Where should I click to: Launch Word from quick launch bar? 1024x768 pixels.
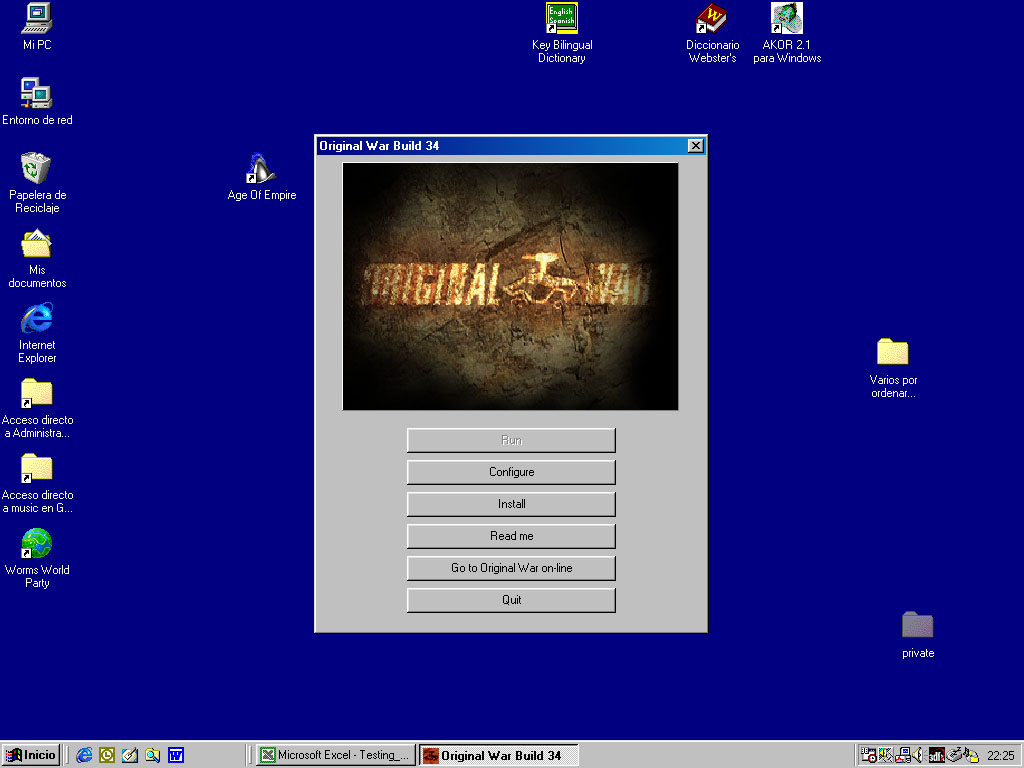tap(176, 756)
